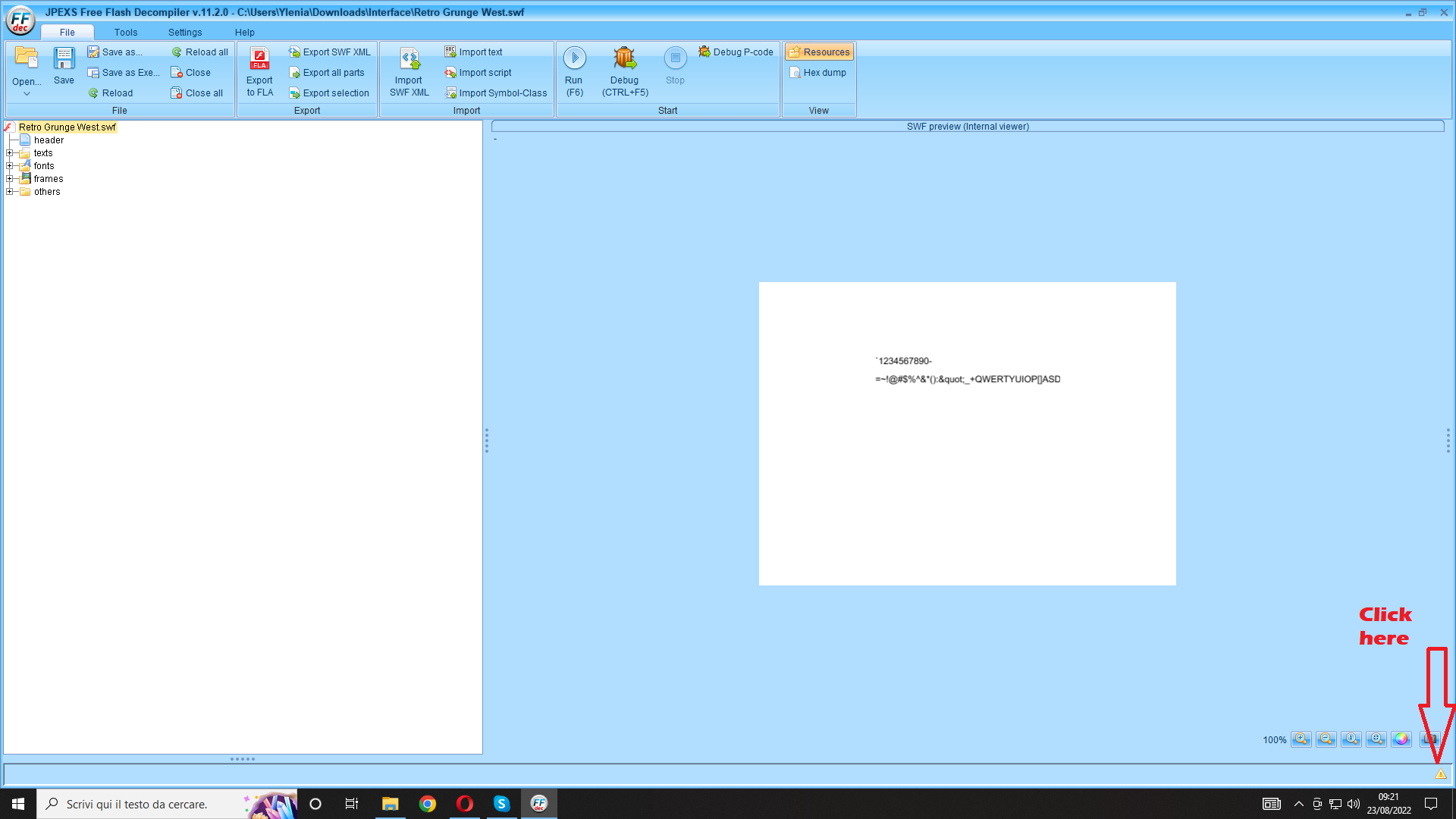The height and width of the screenshot is (819, 1456).
Task: Click Import script
Action: tap(478, 73)
